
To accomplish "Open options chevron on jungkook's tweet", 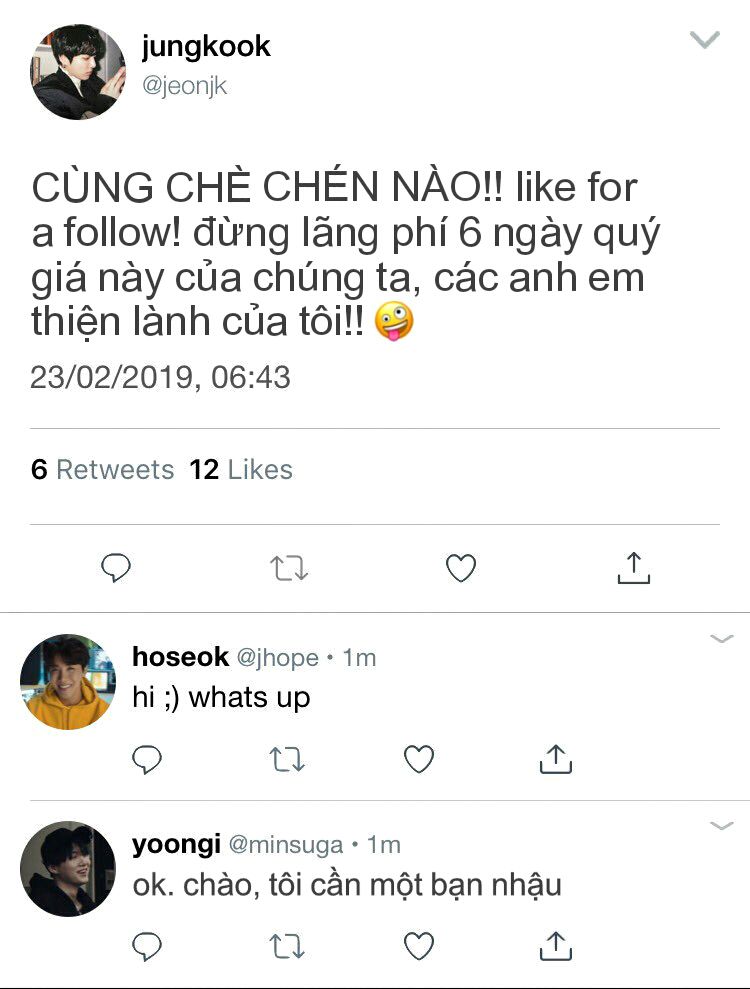I will [x=705, y=40].
